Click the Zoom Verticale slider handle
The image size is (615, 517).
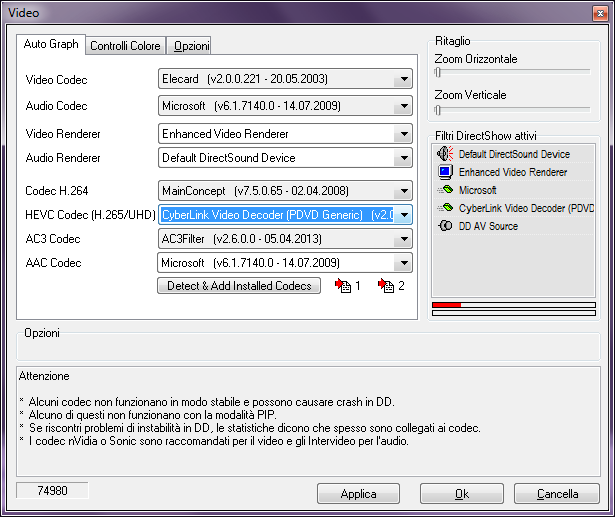point(438,110)
